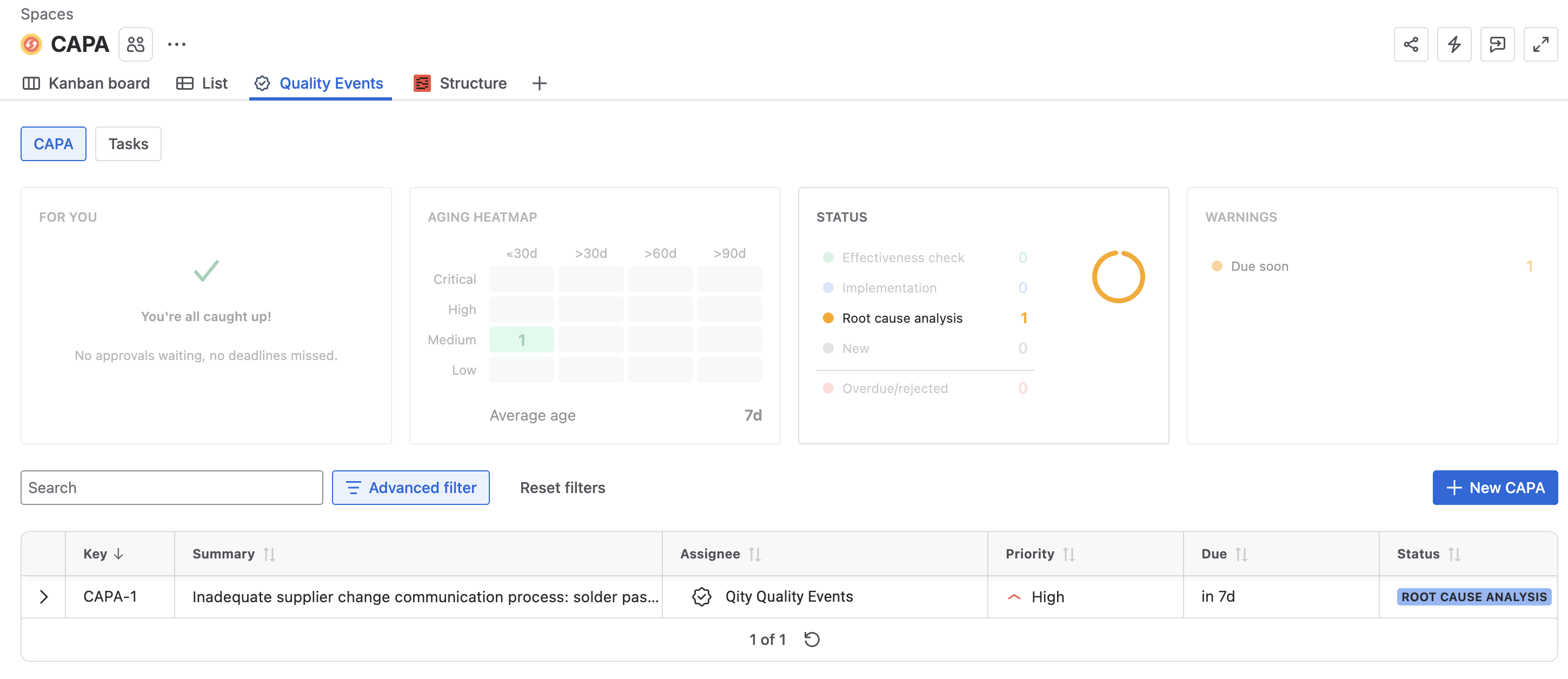Open the CAPA-1 key link
This screenshot has width=1568, height=679.
[110, 597]
